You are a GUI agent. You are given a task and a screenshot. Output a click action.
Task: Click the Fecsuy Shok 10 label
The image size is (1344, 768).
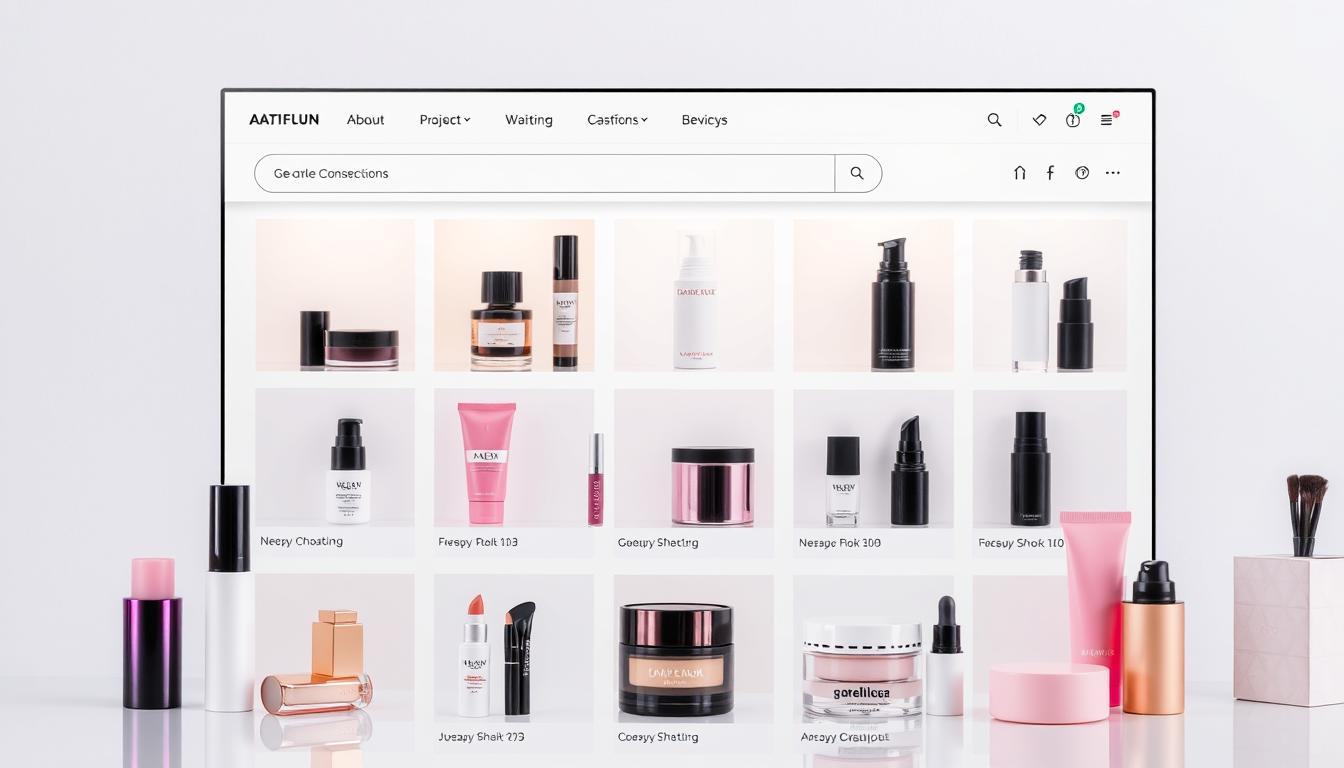tap(1021, 542)
